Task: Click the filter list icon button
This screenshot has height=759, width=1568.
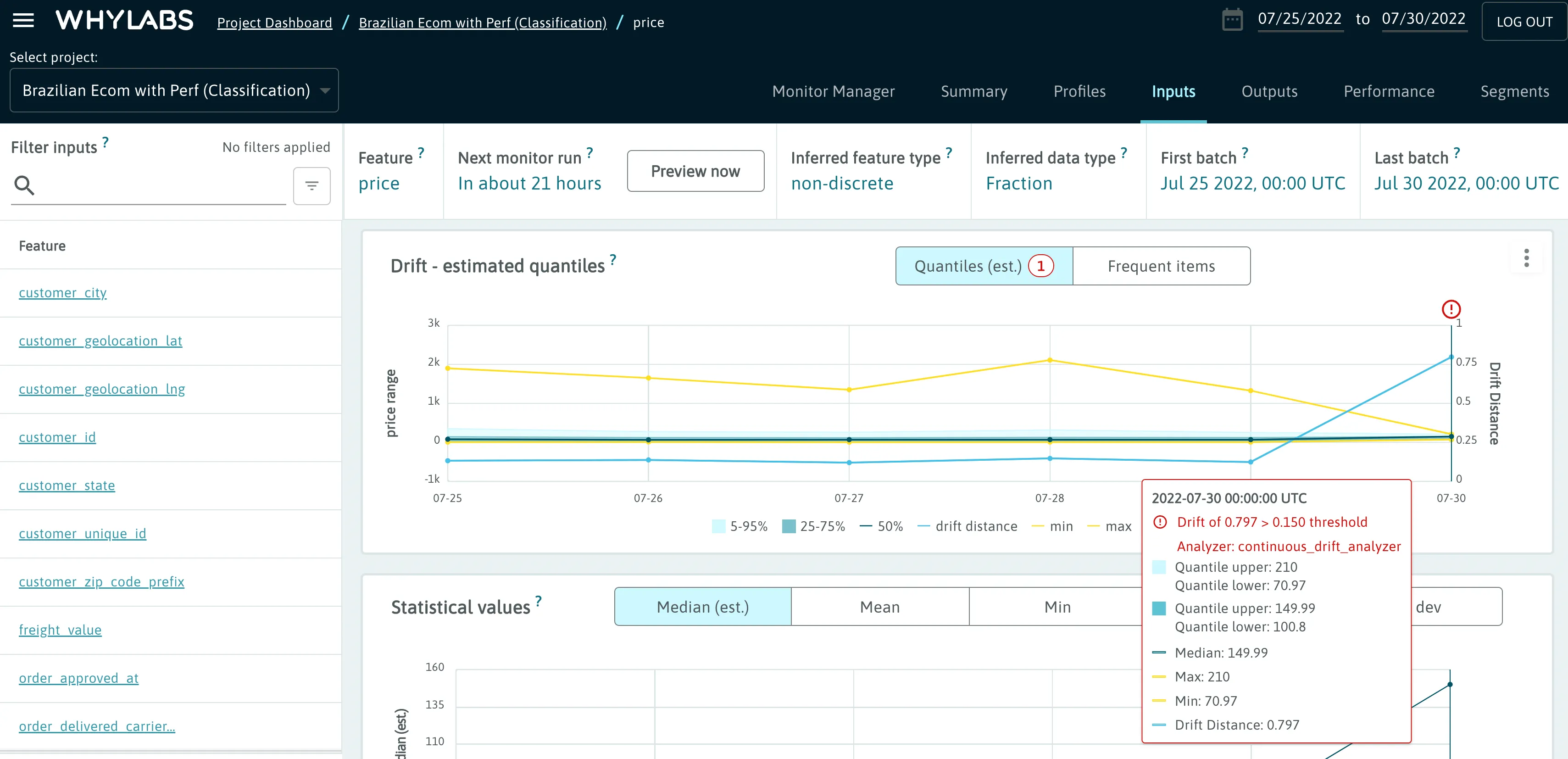Action: tap(311, 186)
